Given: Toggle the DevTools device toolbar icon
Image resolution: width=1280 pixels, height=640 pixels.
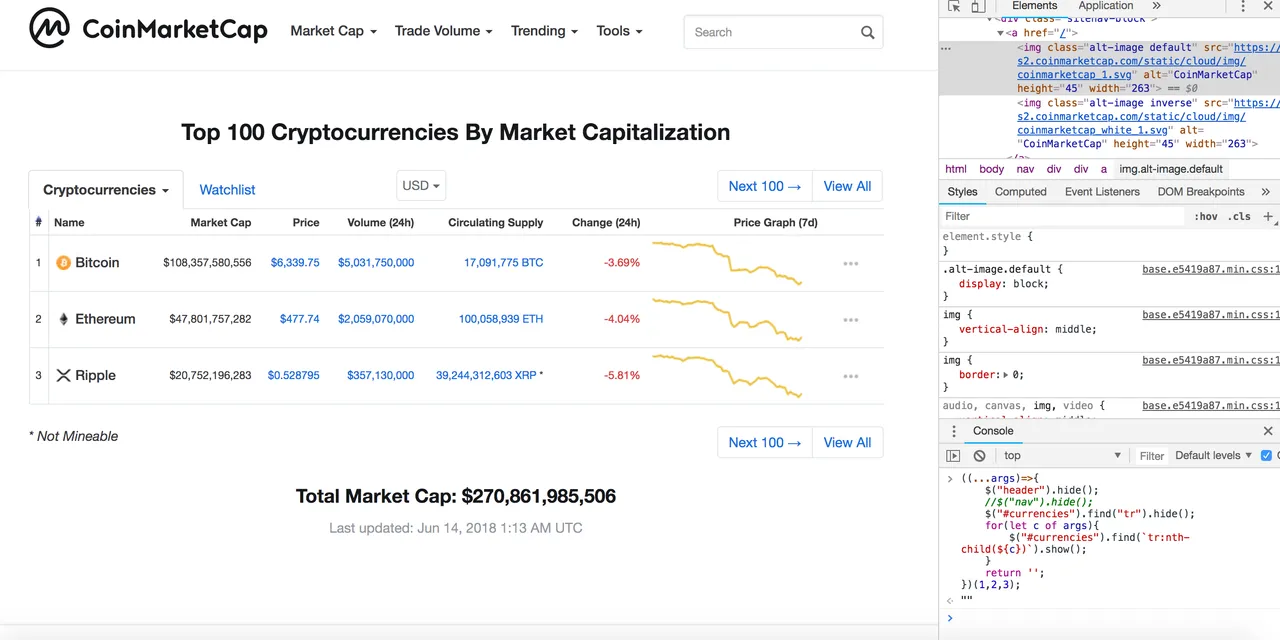Looking at the screenshot, I should tap(978, 6).
